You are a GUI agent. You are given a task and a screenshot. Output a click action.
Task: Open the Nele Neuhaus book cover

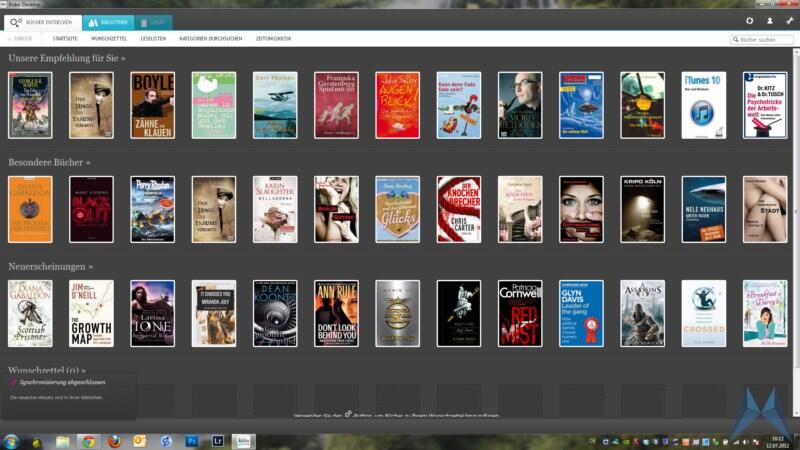coord(704,209)
